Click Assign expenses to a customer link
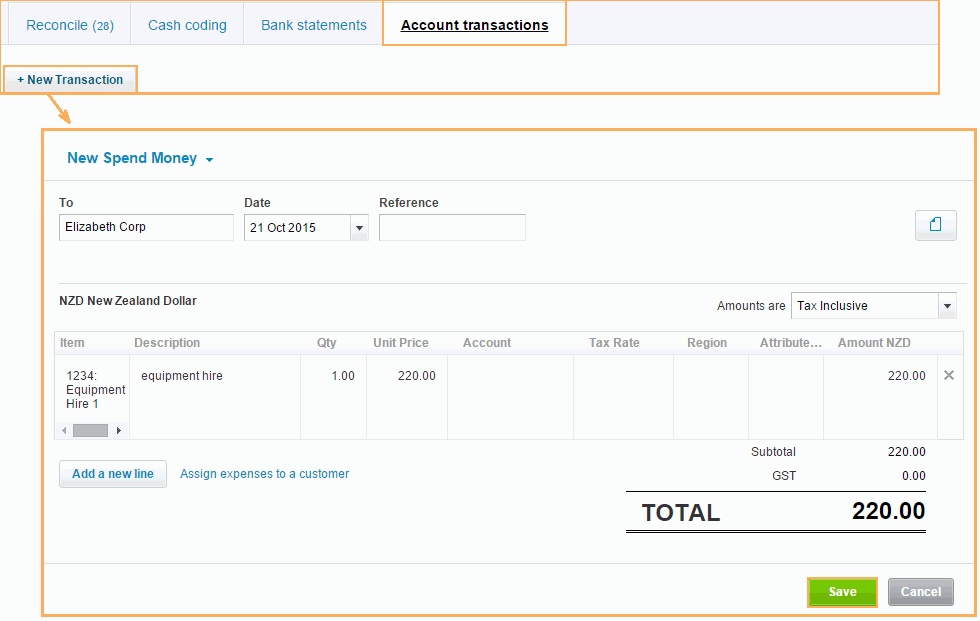The width and height of the screenshot is (980, 621). point(264,474)
